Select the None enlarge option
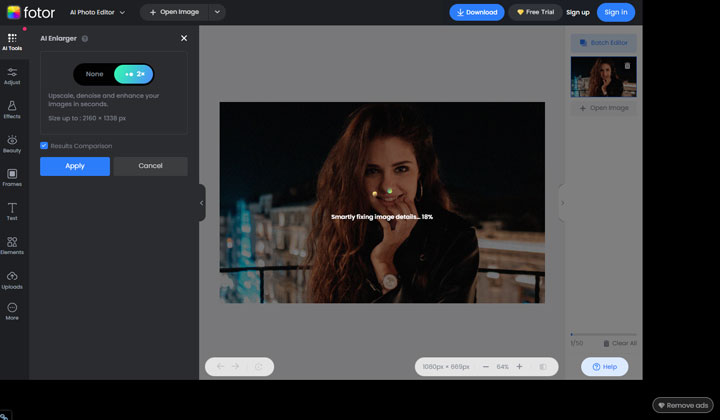 (x=94, y=74)
